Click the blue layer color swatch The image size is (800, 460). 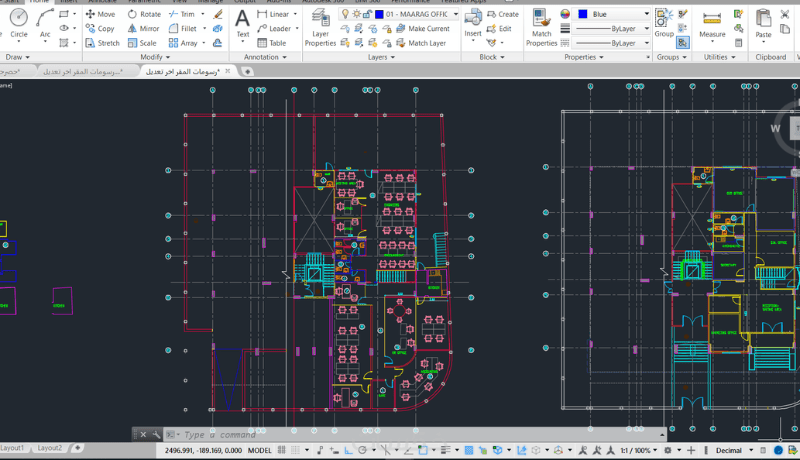[379, 14]
